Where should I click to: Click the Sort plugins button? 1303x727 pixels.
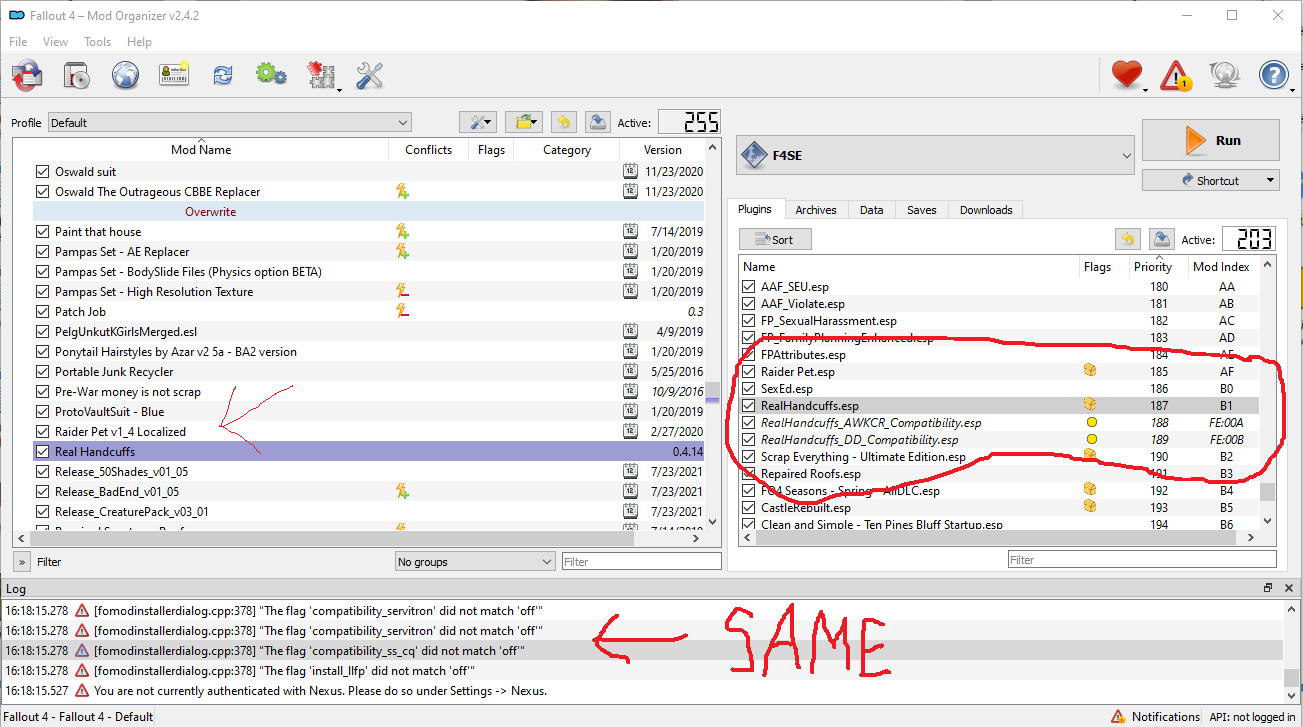coord(775,240)
